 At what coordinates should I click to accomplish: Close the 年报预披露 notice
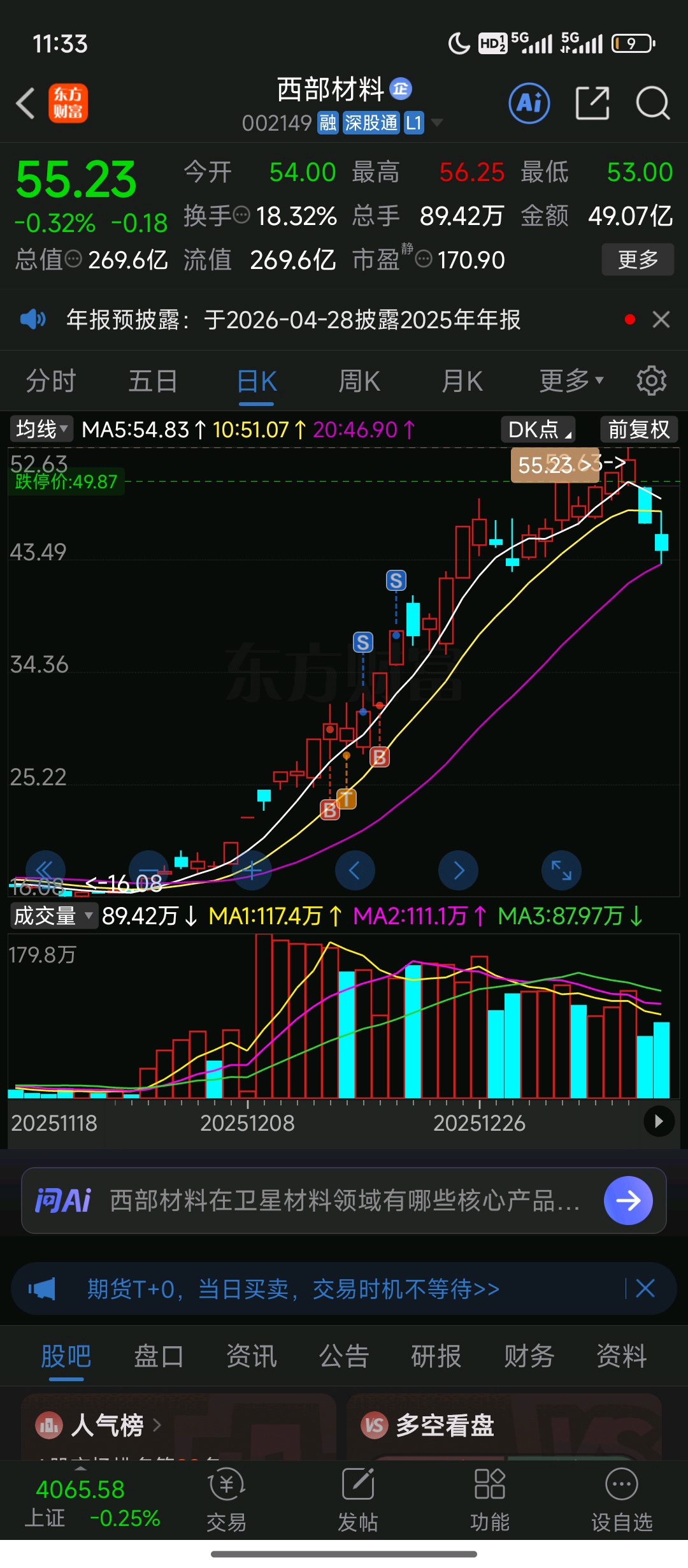[661, 319]
